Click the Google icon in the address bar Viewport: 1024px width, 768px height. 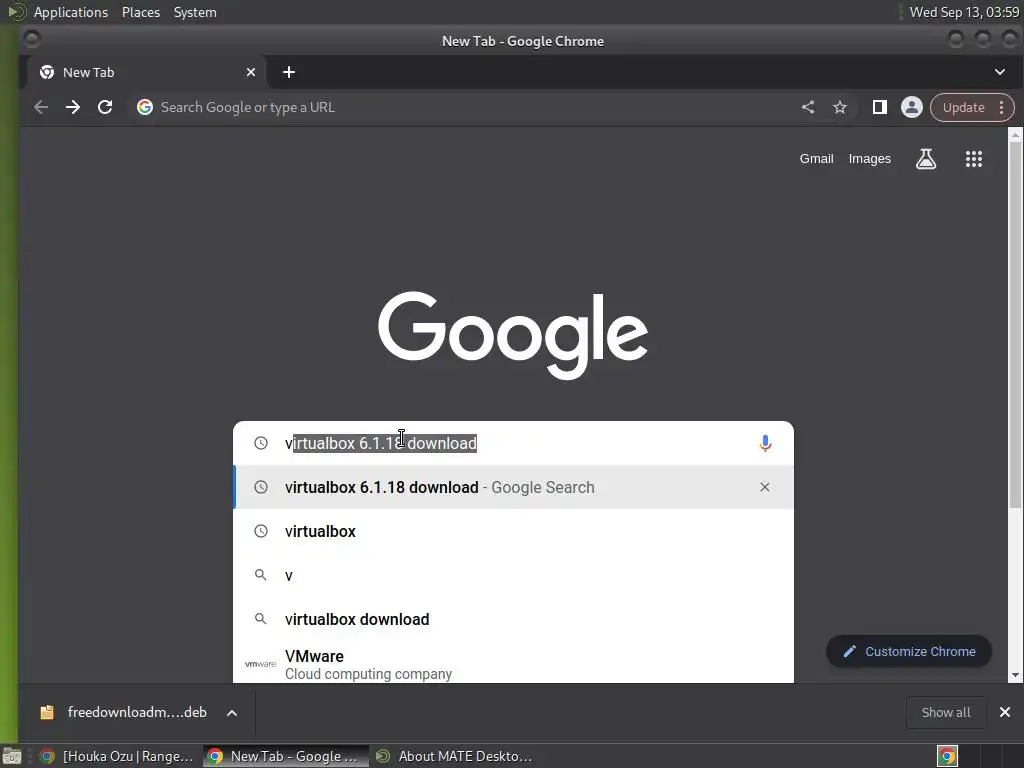(x=145, y=107)
